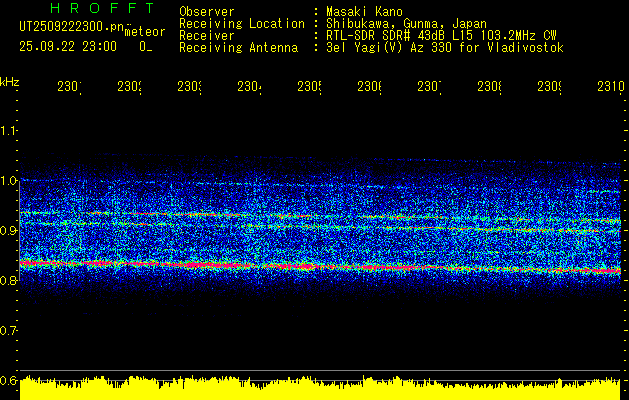
Task: Click the 2309 time marker
Action: (549, 87)
